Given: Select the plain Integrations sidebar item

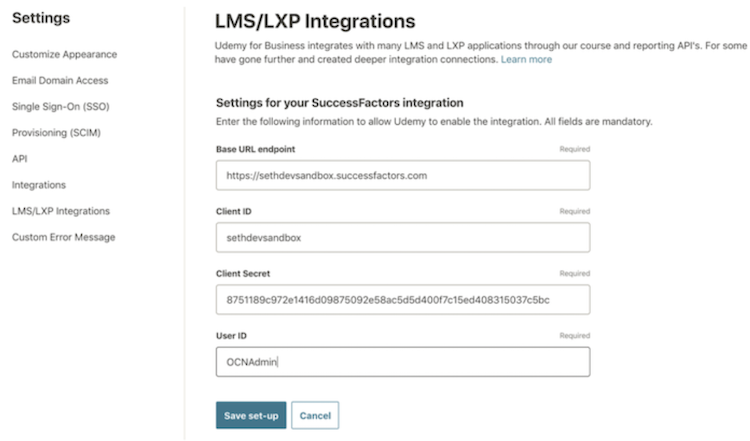Looking at the screenshot, I should coord(39,185).
